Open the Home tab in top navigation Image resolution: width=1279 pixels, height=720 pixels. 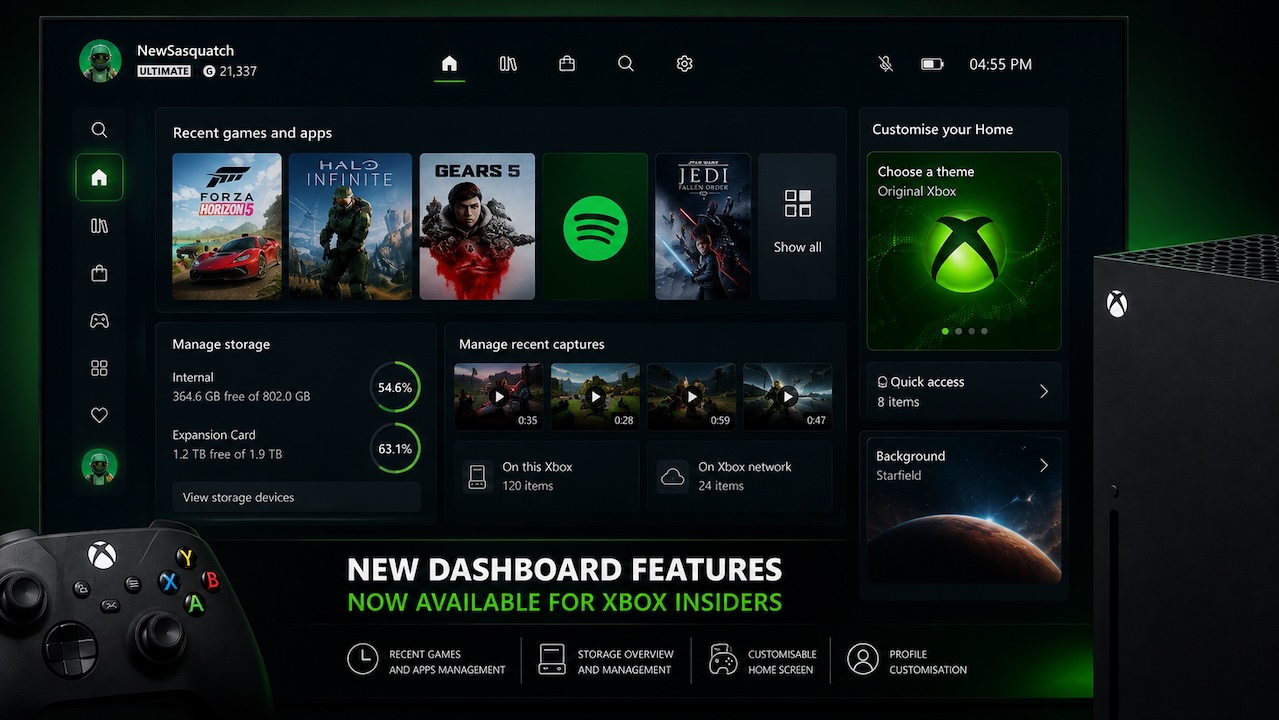[449, 64]
